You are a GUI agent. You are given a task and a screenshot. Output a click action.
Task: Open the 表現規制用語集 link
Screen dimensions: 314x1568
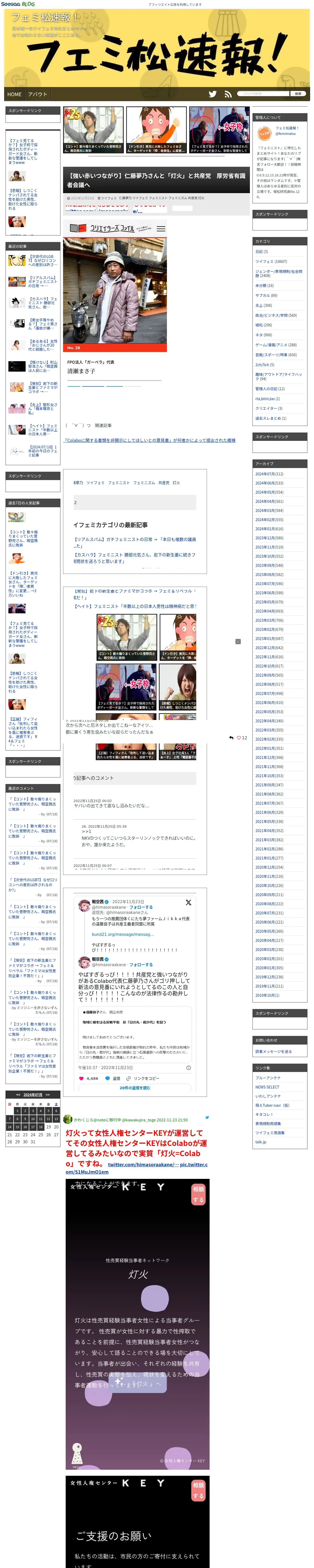pyautogui.click(x=268, y=1124)
